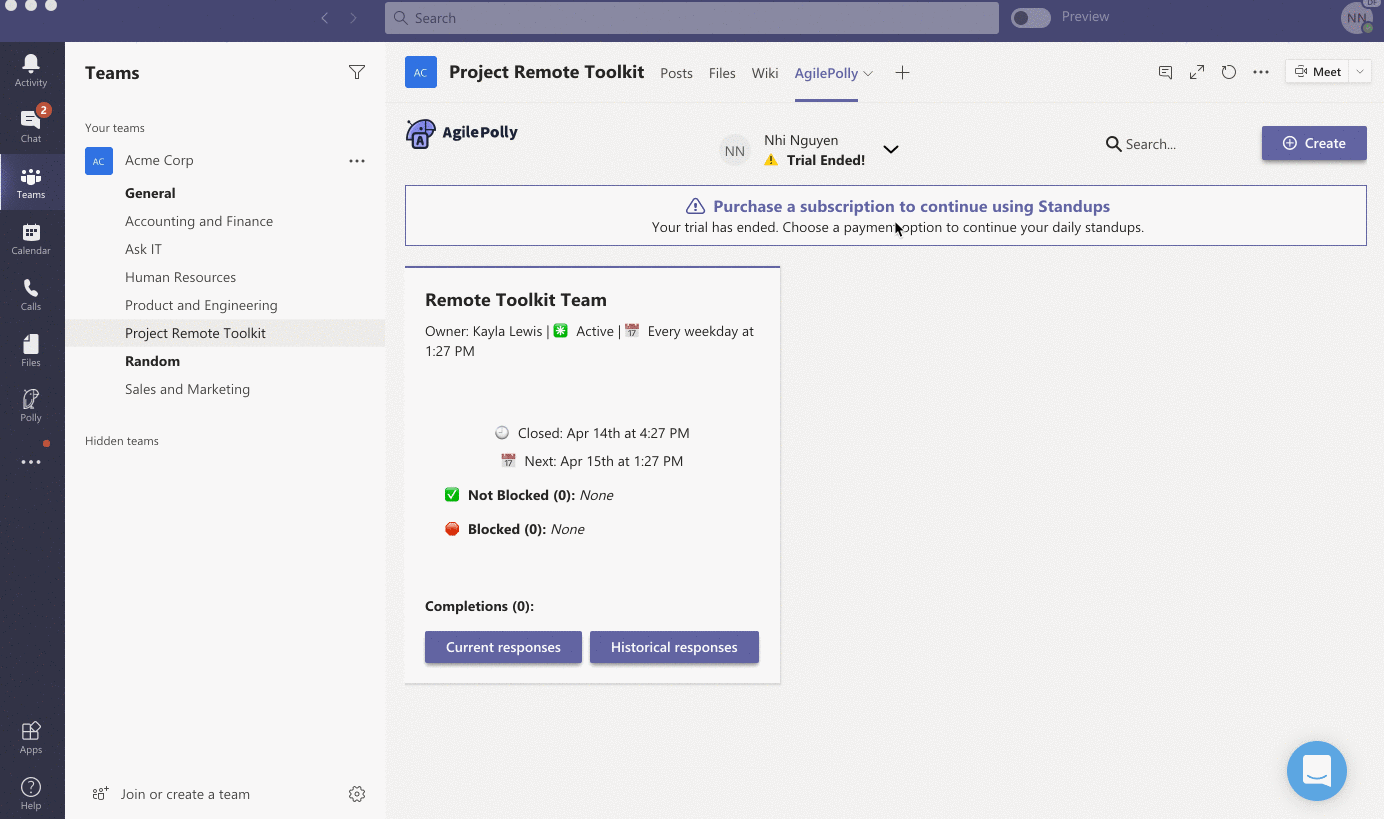
Task: Click Remote Toolkit Team card title
Action: 516,300
